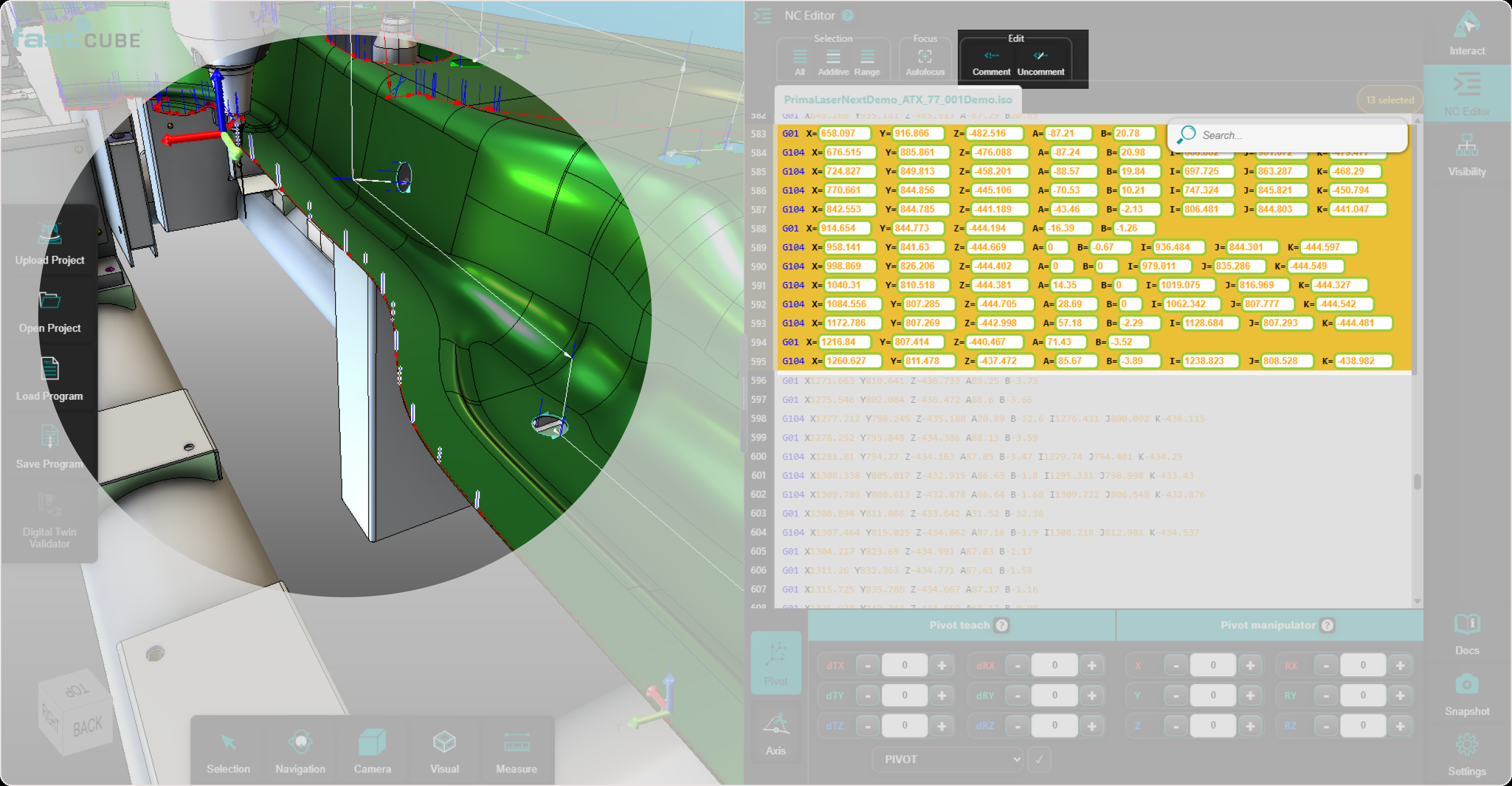
Task: Edit X value 658.097 on line 583
Action: (844, 133)
